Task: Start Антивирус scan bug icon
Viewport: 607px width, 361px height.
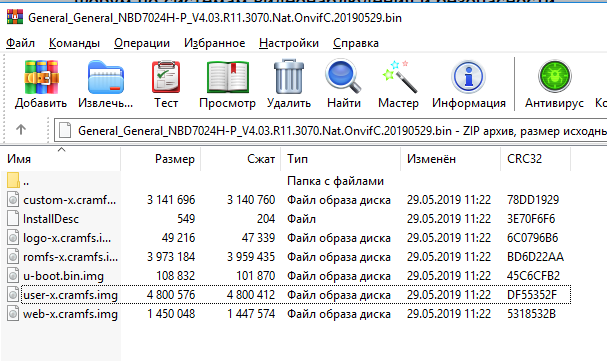Action: [x=555, y=76]
